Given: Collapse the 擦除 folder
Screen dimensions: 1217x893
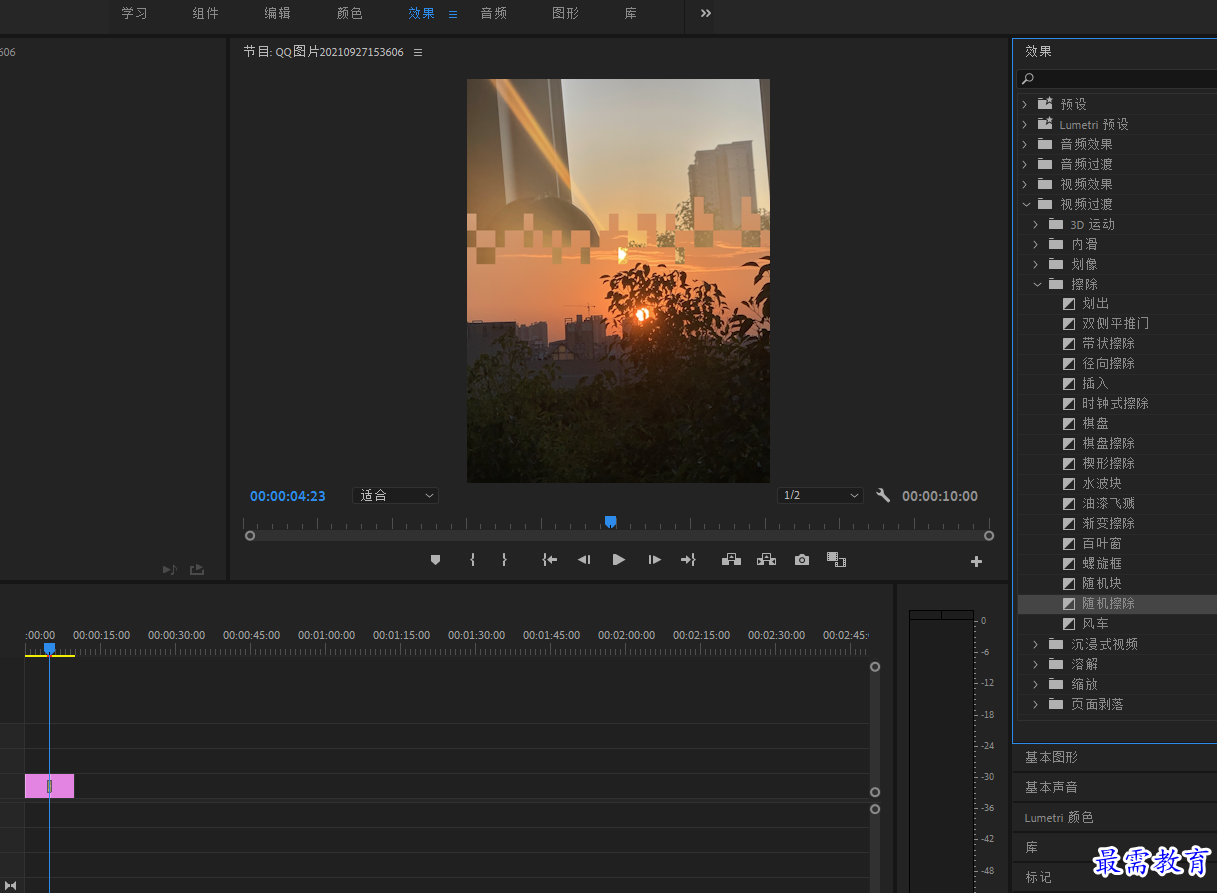Looking at the screenshot, I should (x=1036, y=284).
